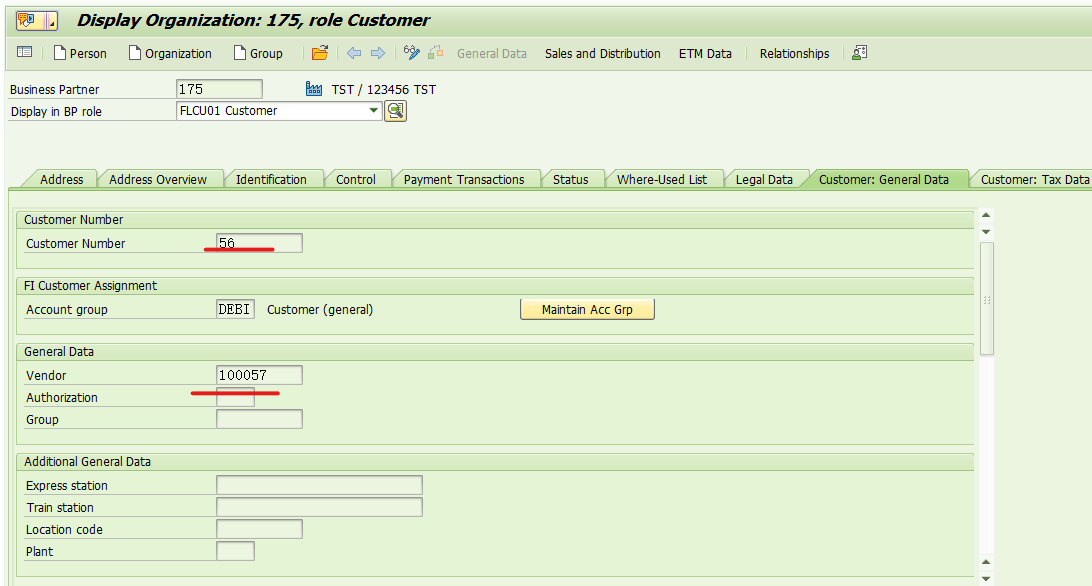The image size is (1092, 586).
Task: Open another business partner via folder icon
Action: point(319,53)
